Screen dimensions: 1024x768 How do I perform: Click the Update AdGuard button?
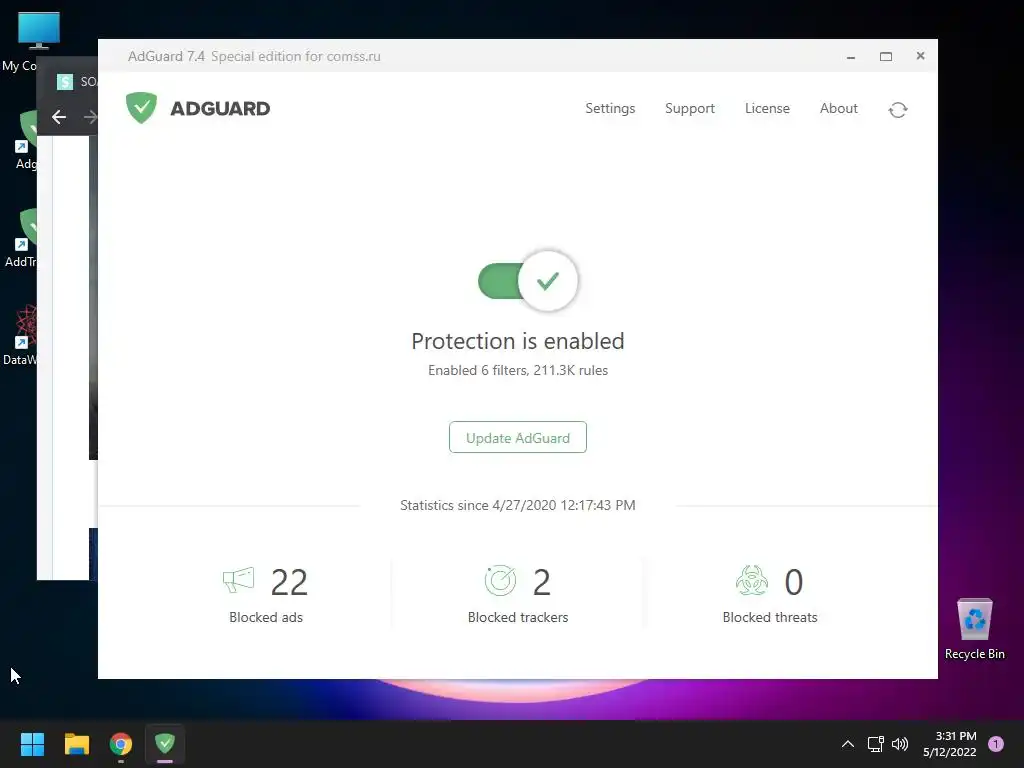(518, 438)
